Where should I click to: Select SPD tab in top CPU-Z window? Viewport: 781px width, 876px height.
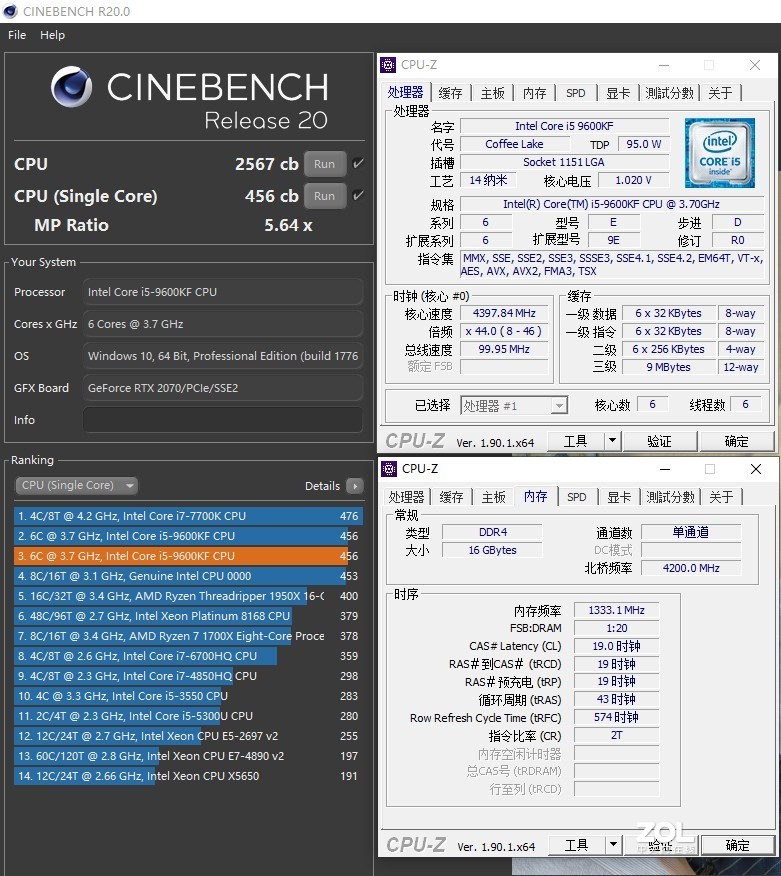pyautogui.click(x=575, y=93)
